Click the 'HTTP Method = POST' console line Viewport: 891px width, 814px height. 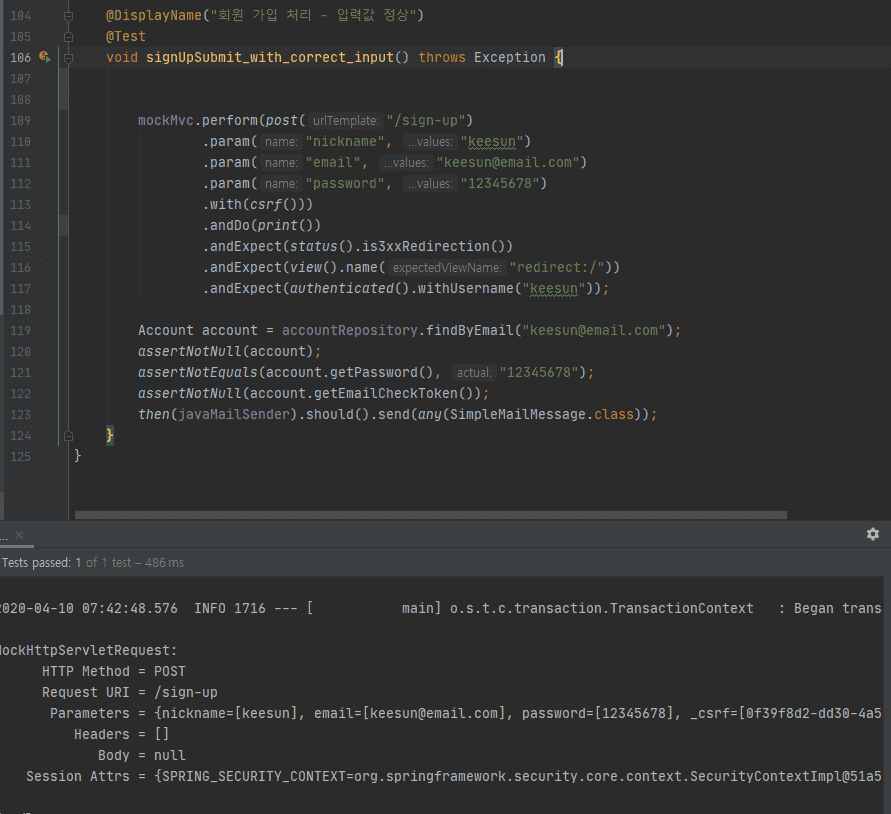pyautogui.click(x=114, y=671)
